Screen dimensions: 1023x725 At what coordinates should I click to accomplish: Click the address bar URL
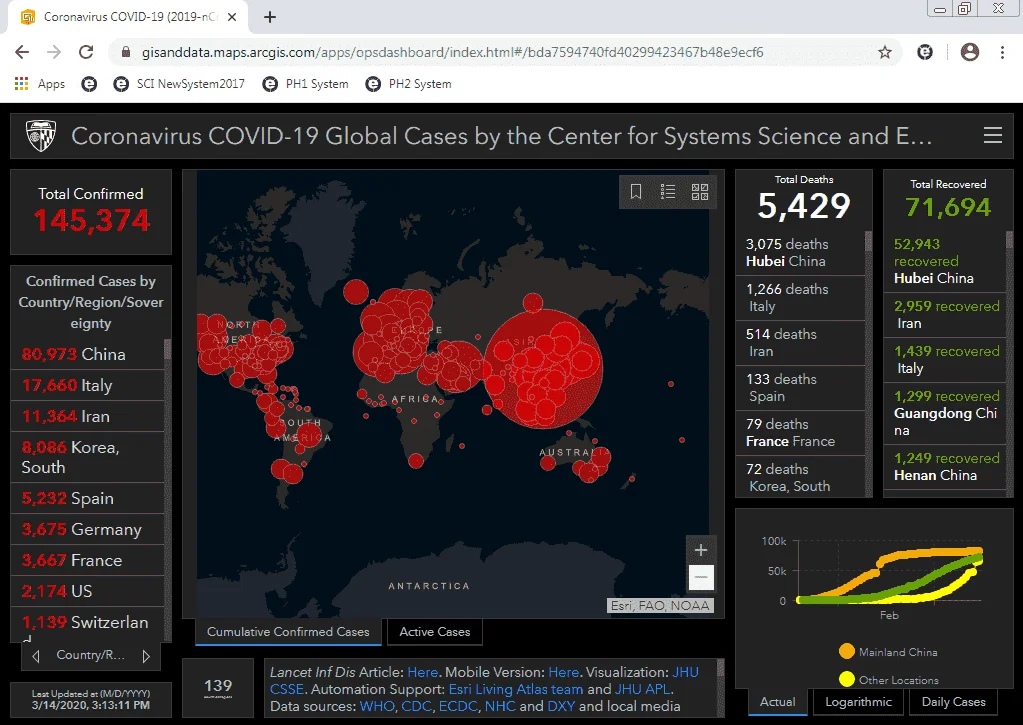tap(452, 52)
